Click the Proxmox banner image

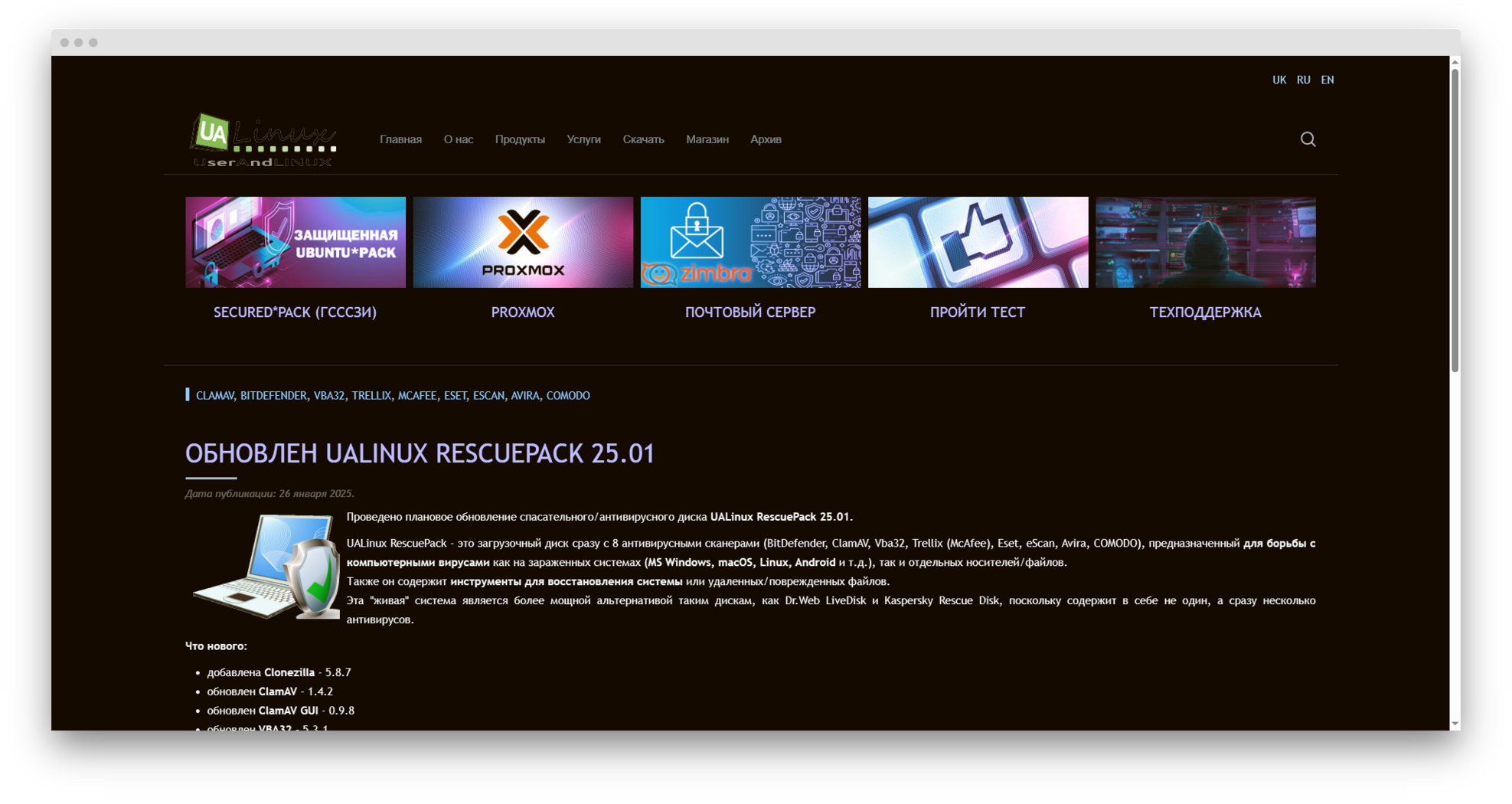tap(523, 242)
